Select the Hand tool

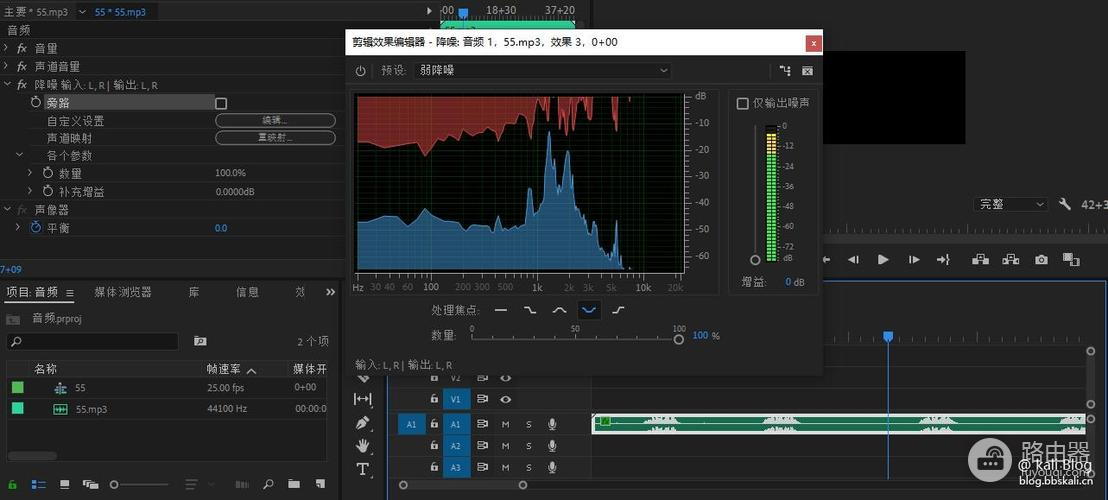pos(363,446)
